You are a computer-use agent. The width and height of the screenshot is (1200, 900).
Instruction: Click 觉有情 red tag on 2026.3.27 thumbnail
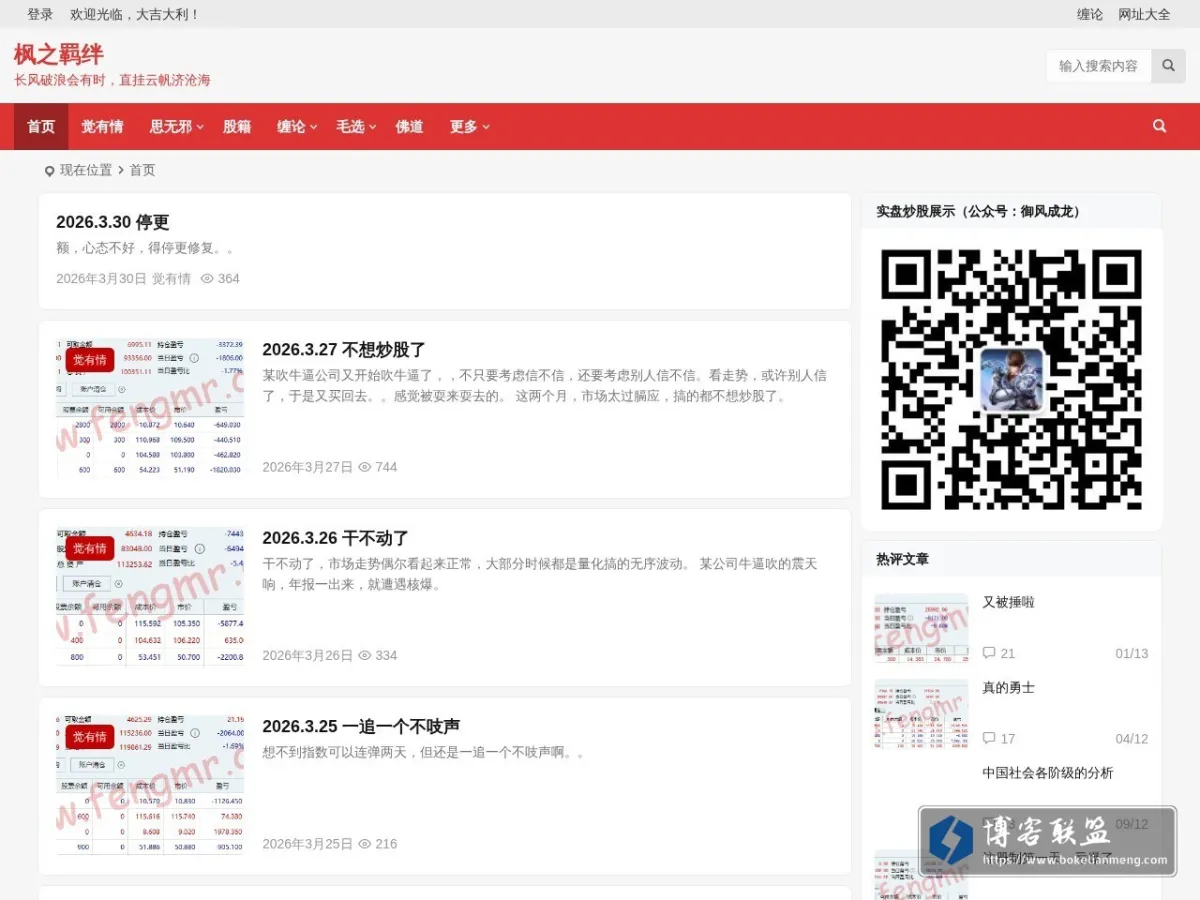pos(90,360)
